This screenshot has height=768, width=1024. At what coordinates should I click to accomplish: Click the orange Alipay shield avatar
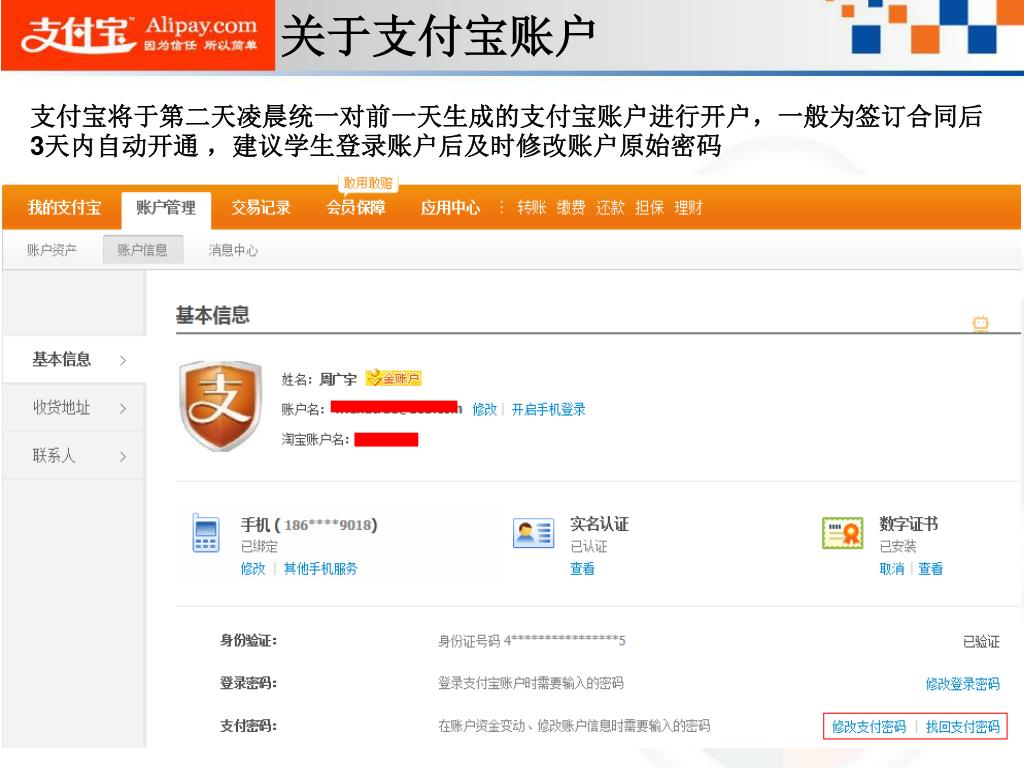pos(221,406)
